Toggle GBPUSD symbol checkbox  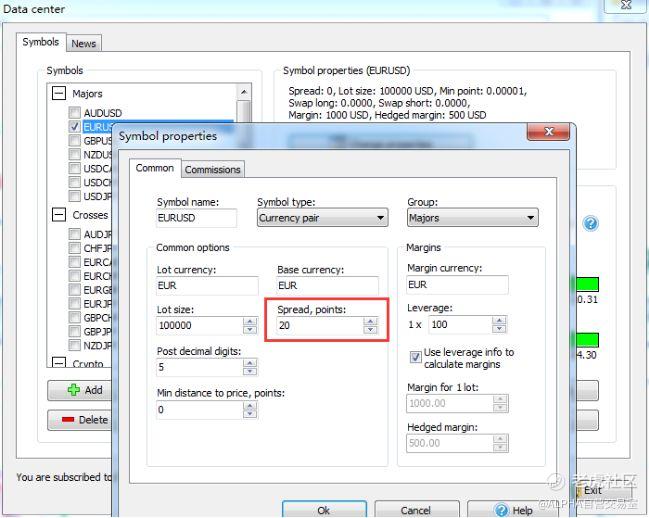(75, 141)
